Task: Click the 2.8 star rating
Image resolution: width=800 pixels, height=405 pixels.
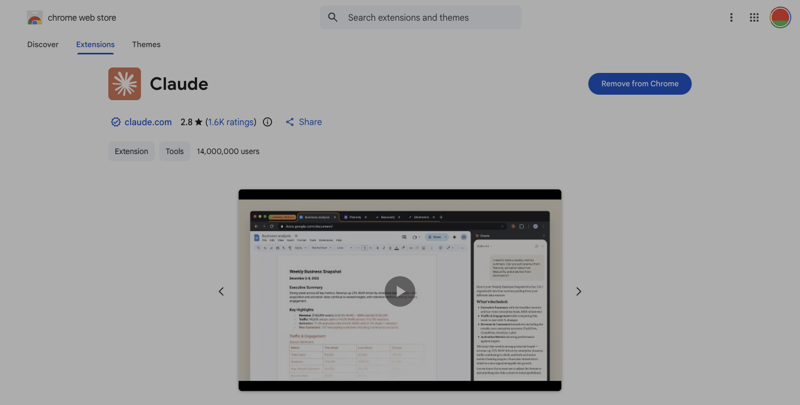Action: (x=191, y=122)
